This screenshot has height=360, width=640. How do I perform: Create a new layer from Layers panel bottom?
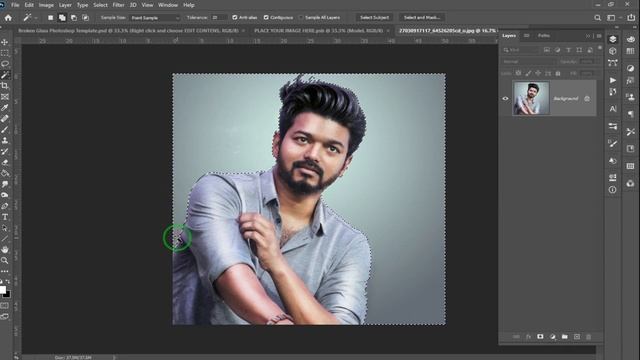tap(577, 337)
